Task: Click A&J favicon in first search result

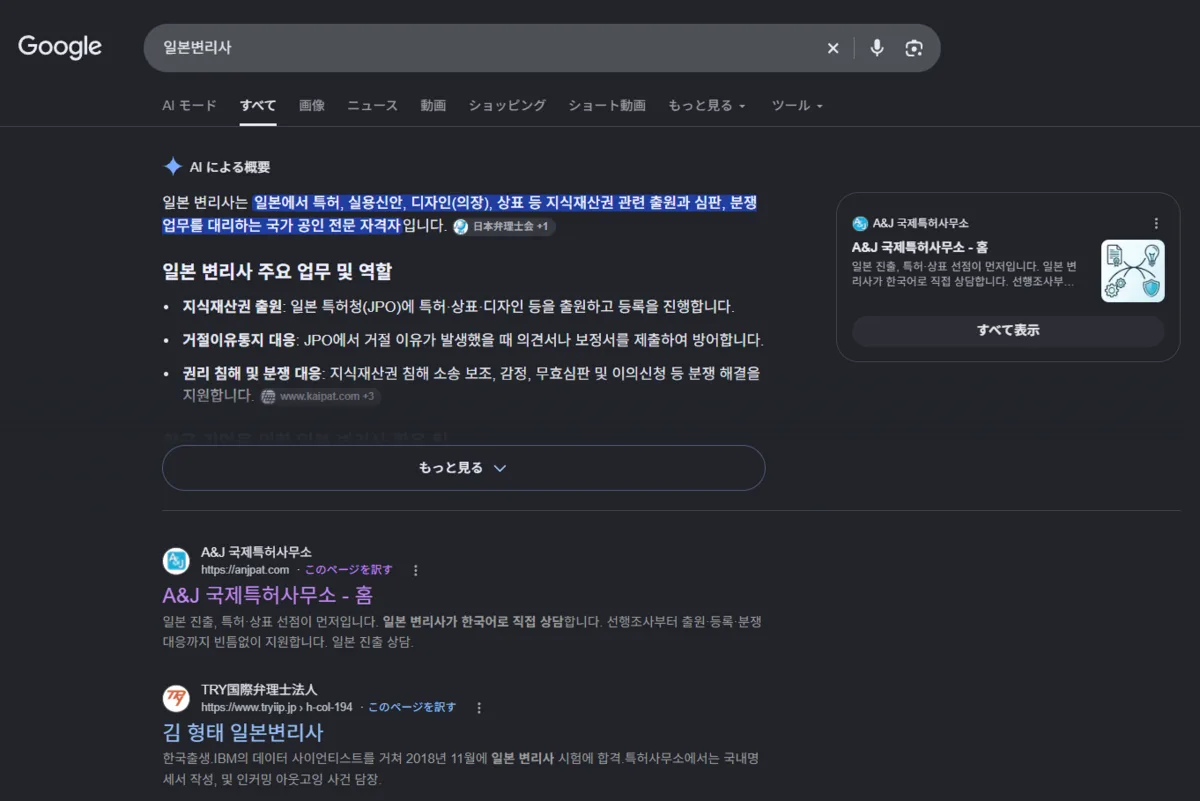Action: tap(176, 561)
